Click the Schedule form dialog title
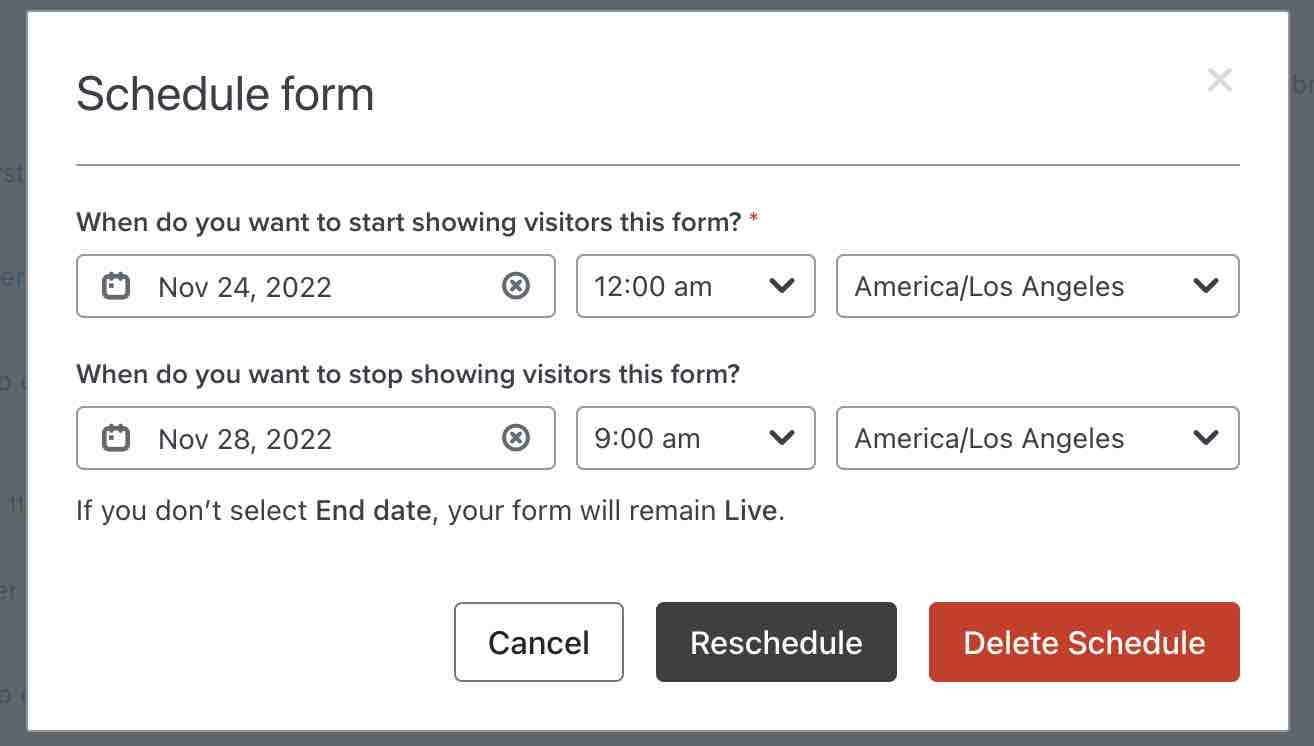The height and width of the screenshot is (746, 1314). [x=225, y=93]
